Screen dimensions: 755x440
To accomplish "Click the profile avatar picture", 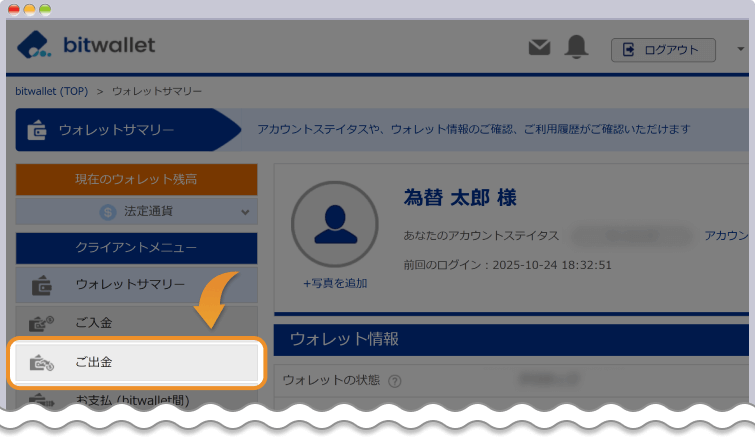I will tap(335, 224).
